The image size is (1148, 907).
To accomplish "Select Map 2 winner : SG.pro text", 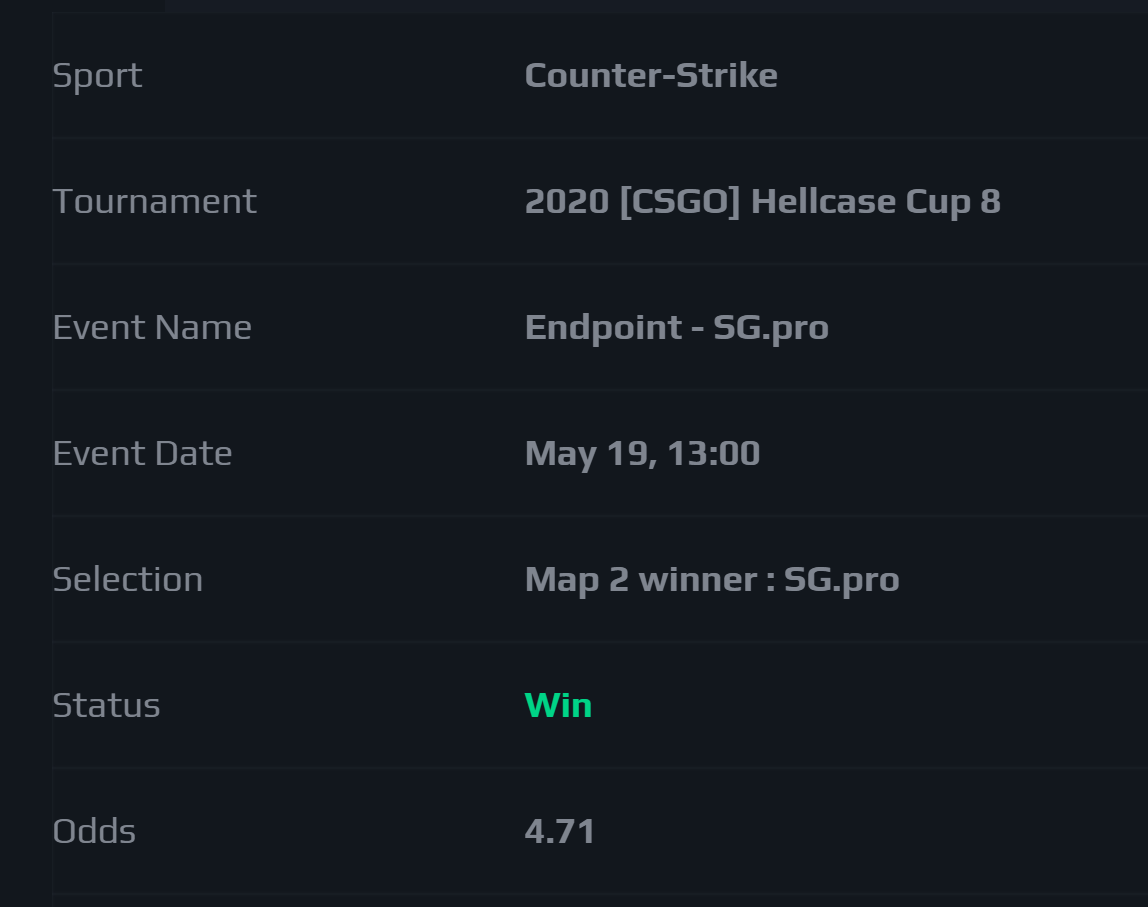I will pos(712,580).
